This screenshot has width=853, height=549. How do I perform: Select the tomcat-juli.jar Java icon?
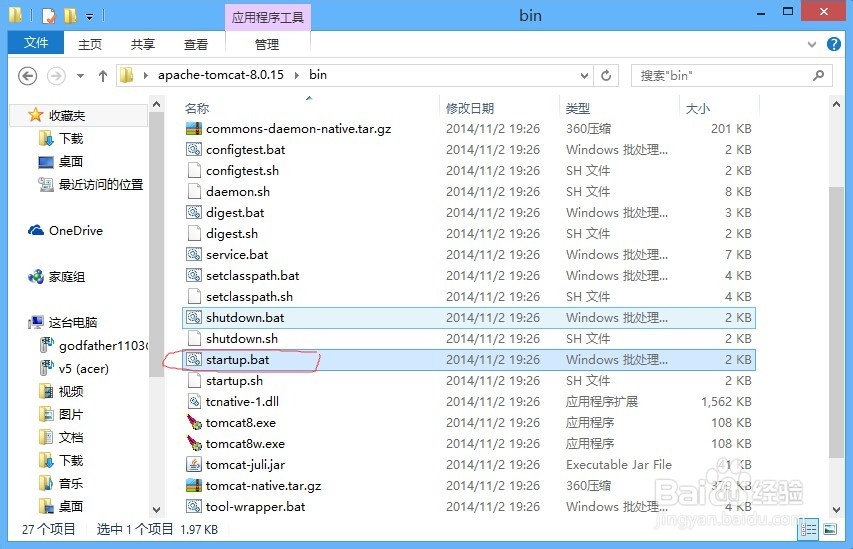pos(194,465)
